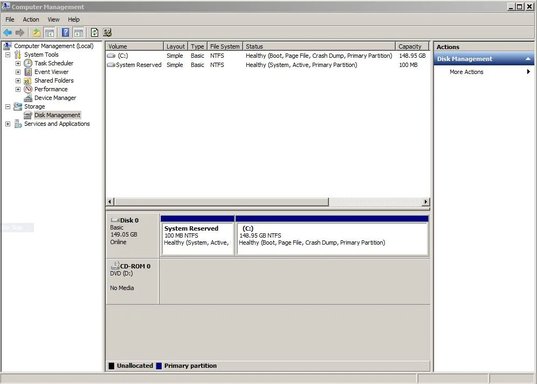Click the Task Scheduler clock icon
The height and width of the screenshot is (384, 537).
tap(28, 63)
